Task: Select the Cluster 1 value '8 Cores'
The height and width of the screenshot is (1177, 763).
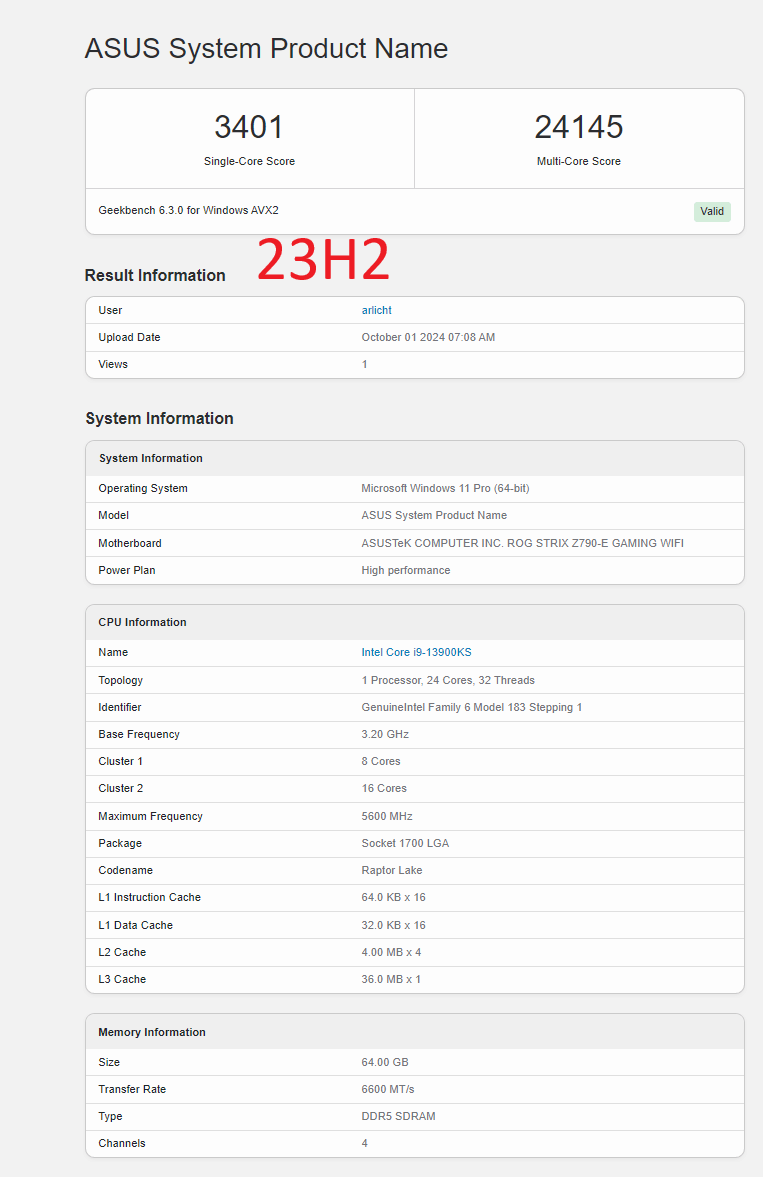Action: click(x=381, y=761)
